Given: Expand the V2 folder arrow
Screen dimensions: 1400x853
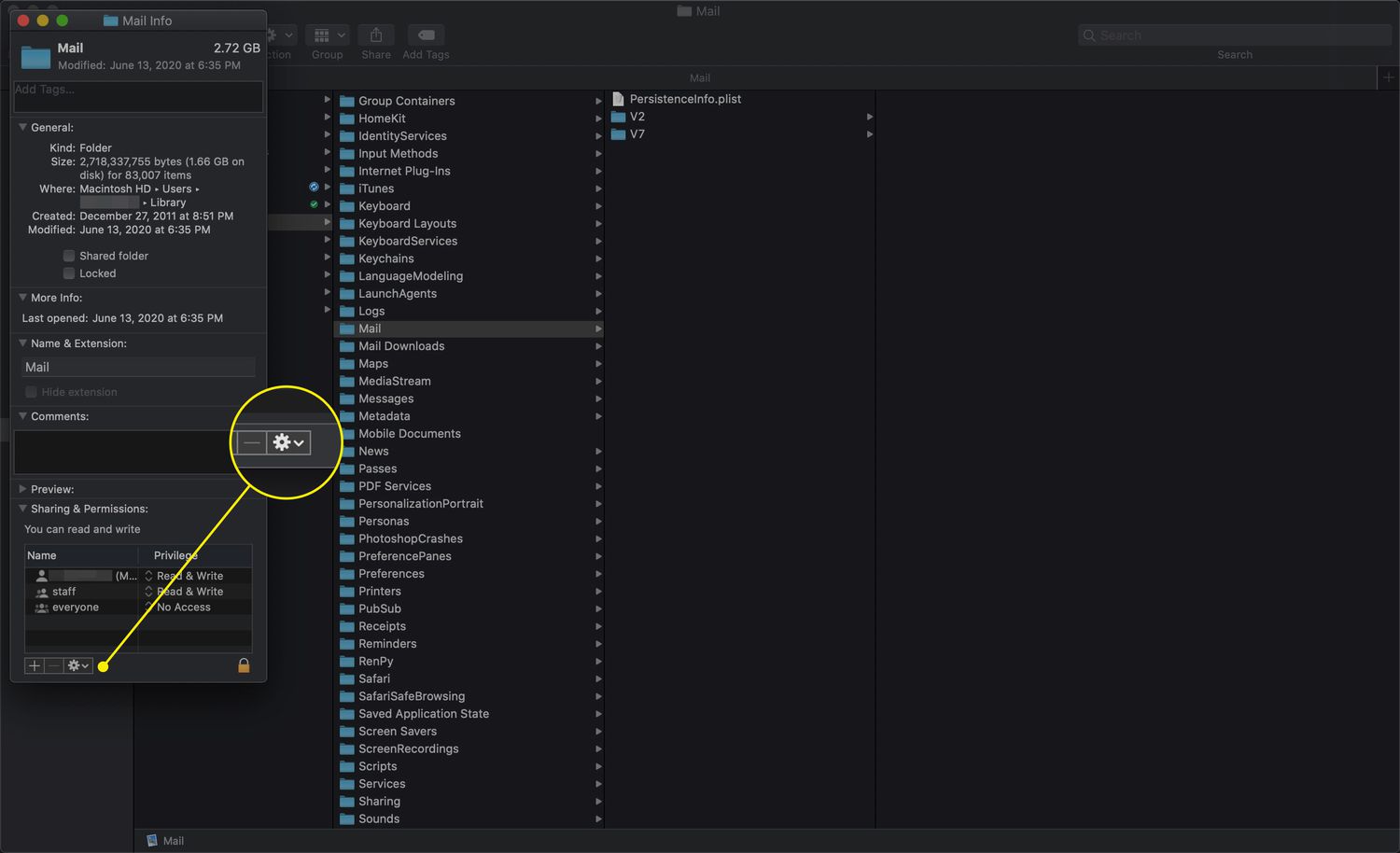Looking at the screenshot, I should (869, 117).
